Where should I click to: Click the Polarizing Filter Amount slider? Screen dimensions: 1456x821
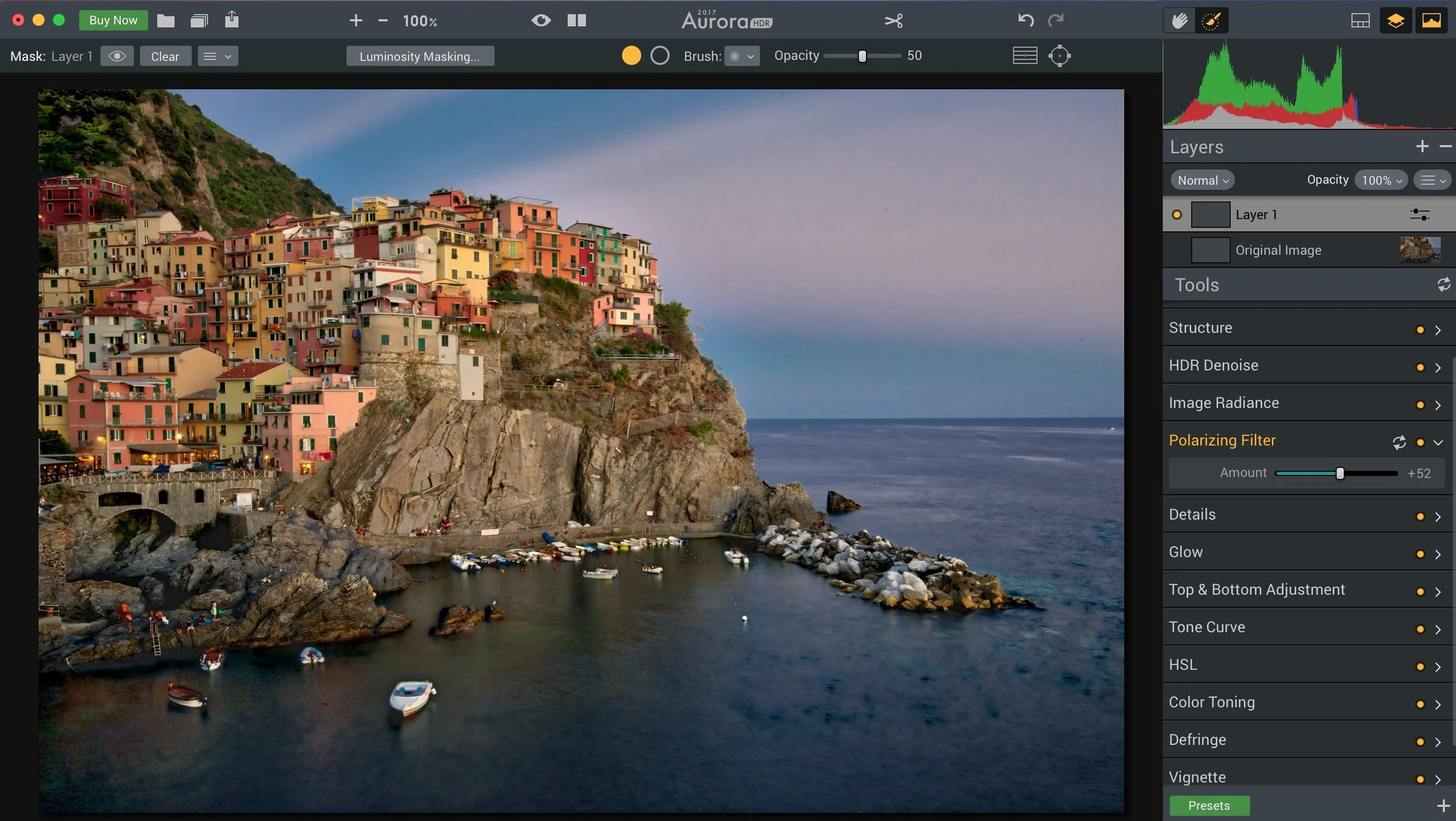(x=1340, y=474)
